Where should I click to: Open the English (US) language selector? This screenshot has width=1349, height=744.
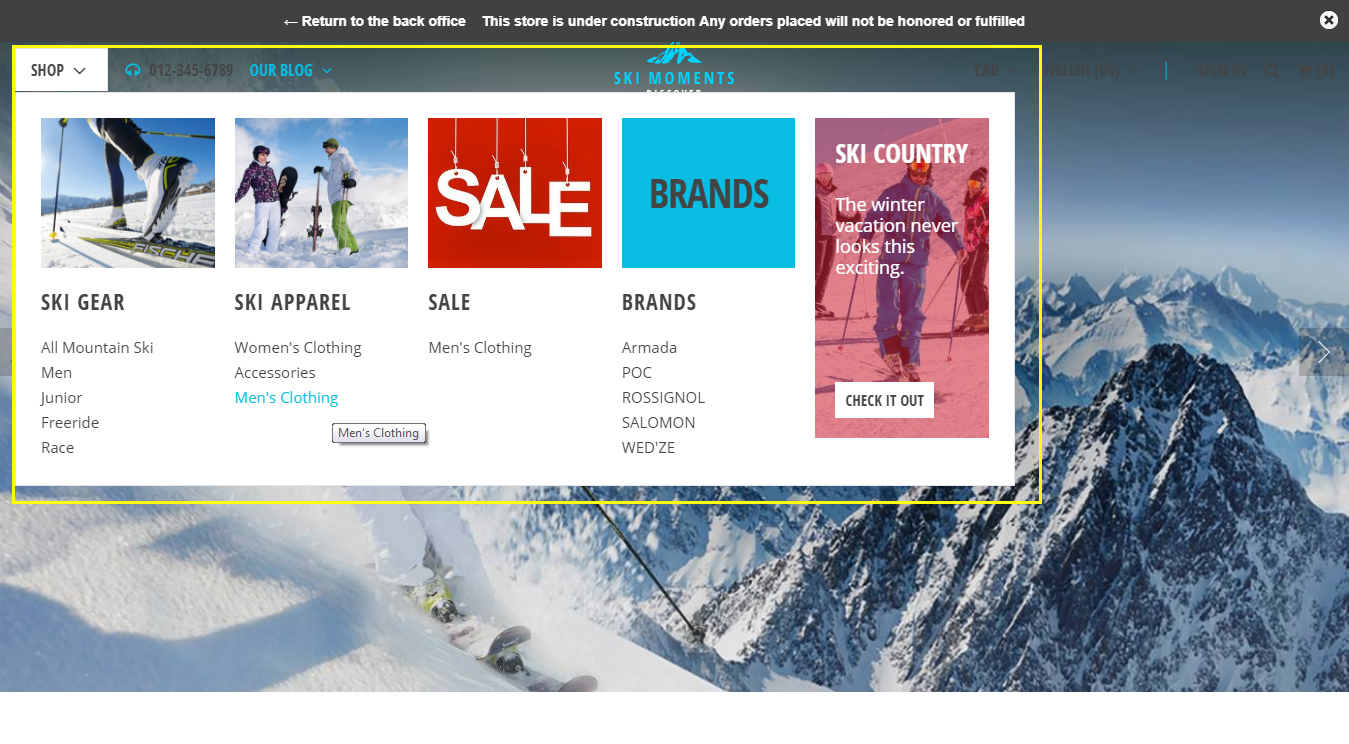(1091, 70)
